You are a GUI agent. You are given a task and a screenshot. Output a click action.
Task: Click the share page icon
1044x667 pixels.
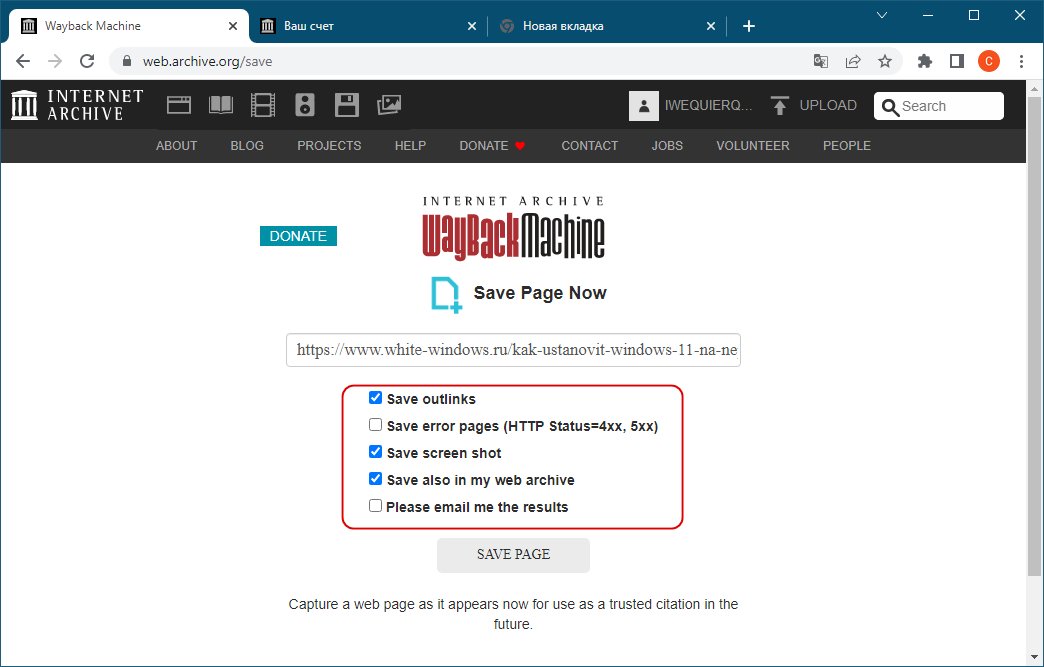[853, 61]
